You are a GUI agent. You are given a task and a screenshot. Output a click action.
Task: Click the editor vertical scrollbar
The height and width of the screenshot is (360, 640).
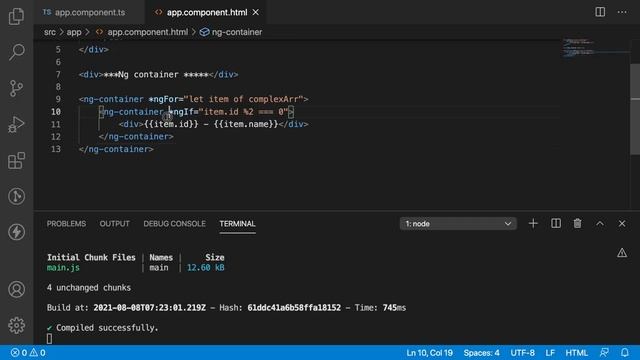pyautogui.click(x=635, y=109)
